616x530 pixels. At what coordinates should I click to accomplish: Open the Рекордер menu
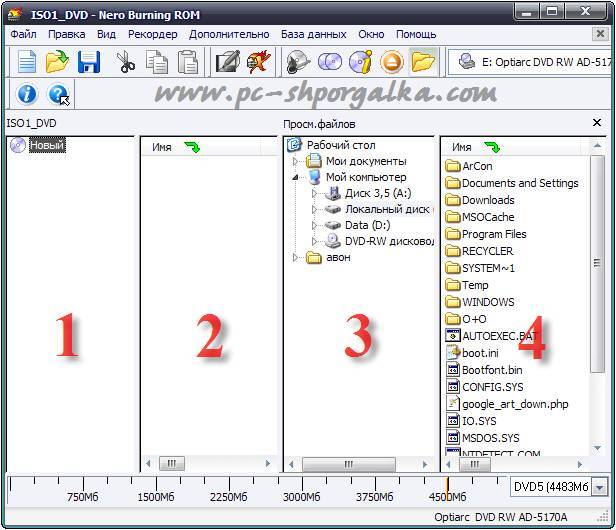(x=152, y=35)
